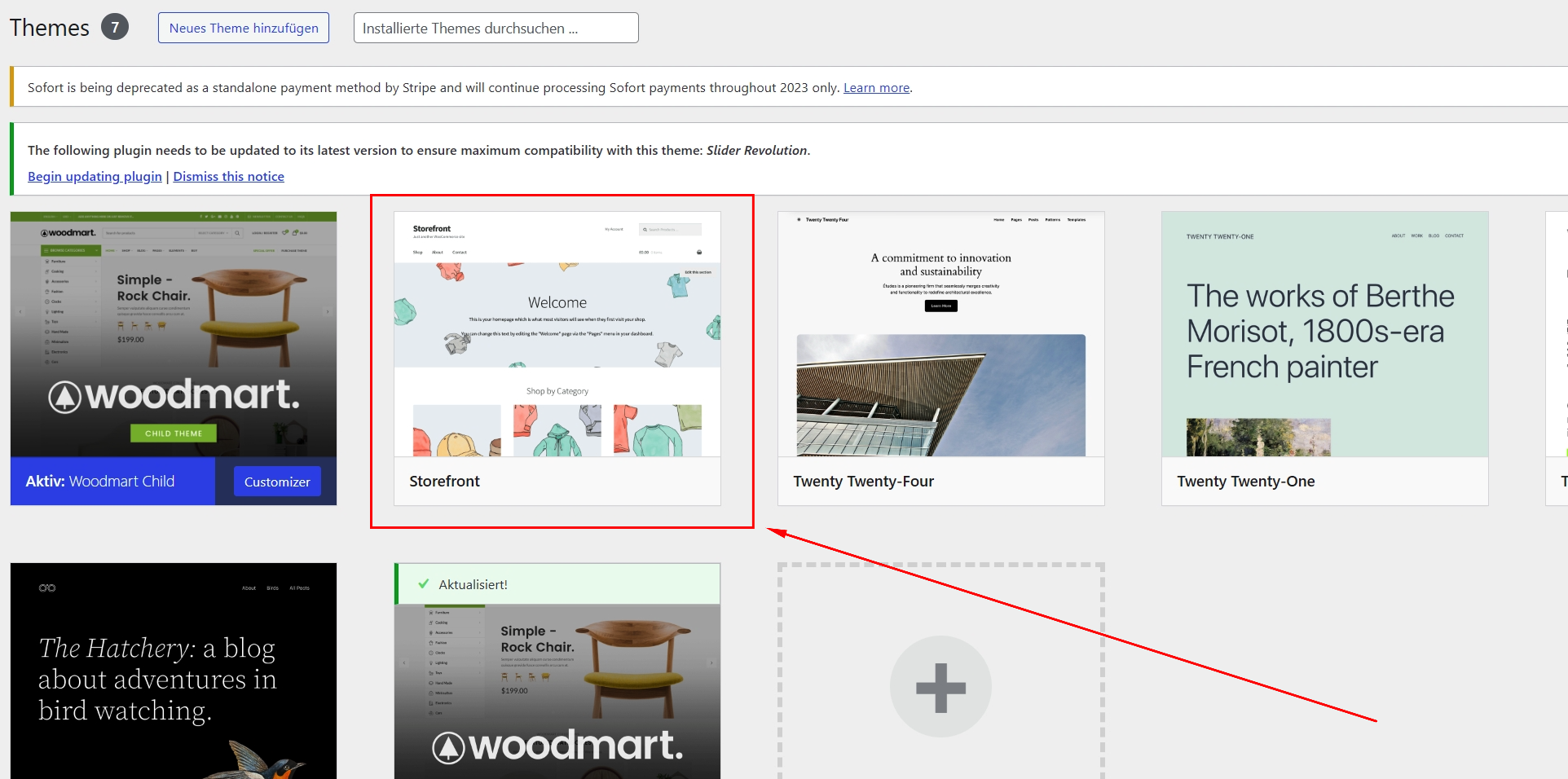Viewport: 1568px width, 779px height.
Task: Click the 'Themes' page heading
Action: pyautogui.click(x=50, y=28)
